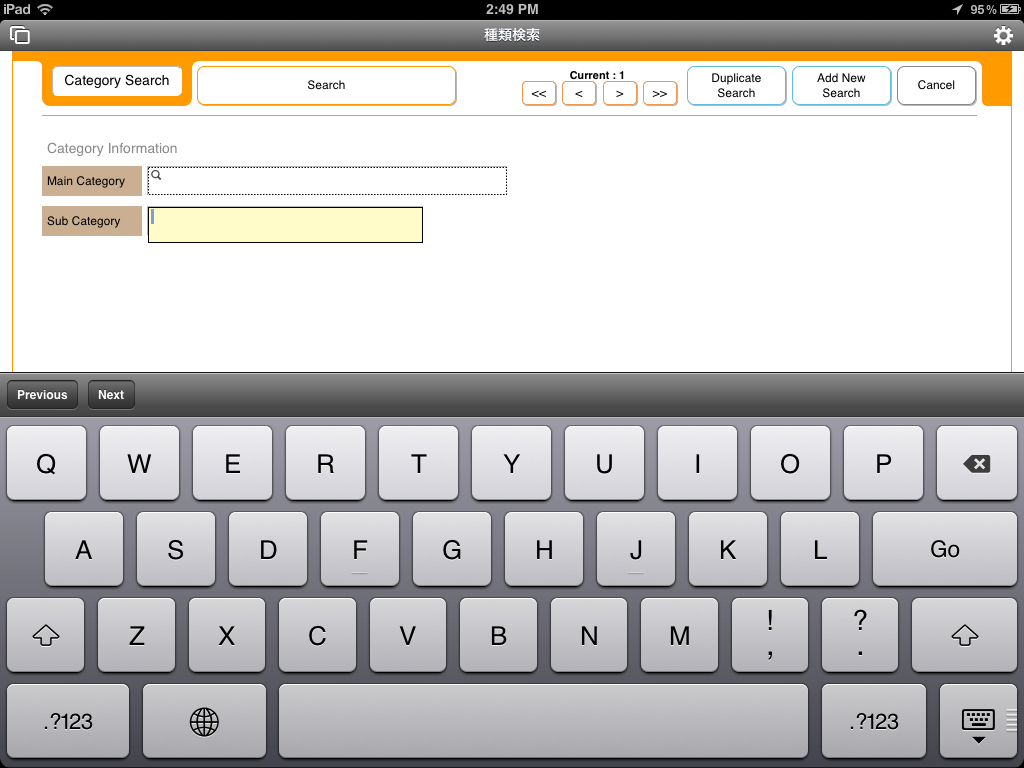Hide keyboard using the dismiss key
This screenshot has width=1024, height=768.
coord(977,721)
